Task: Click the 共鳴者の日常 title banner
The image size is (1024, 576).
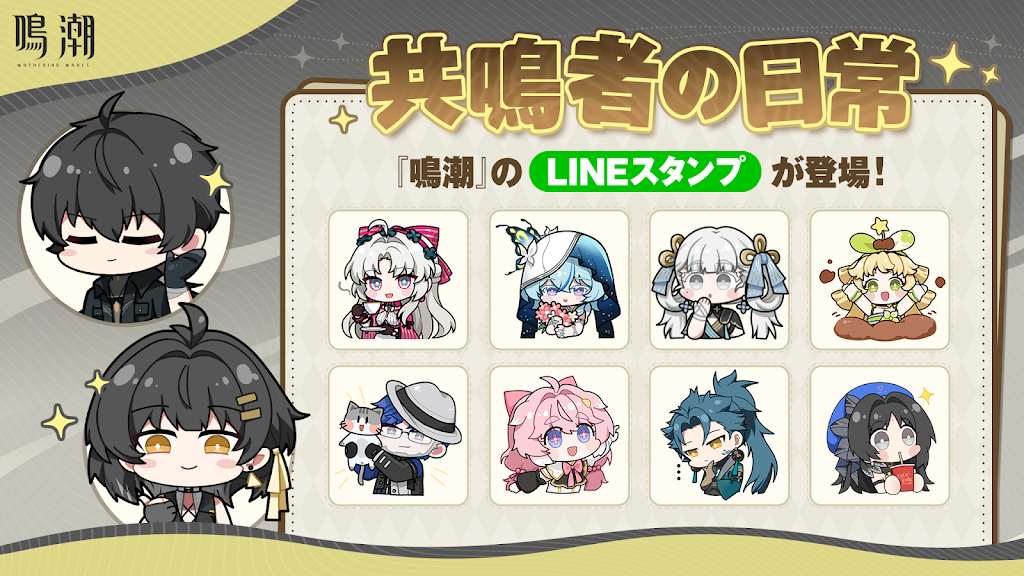Action: [643, 84]
